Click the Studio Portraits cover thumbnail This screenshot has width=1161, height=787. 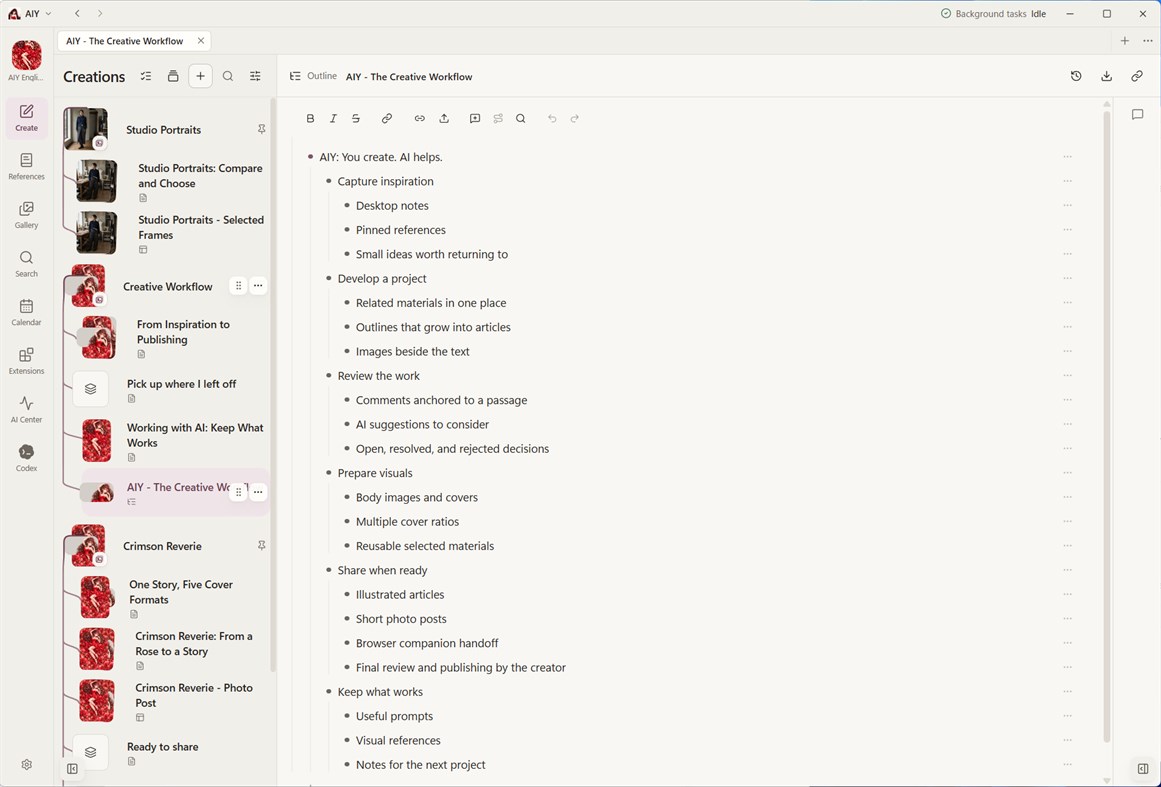click(86, 129)
